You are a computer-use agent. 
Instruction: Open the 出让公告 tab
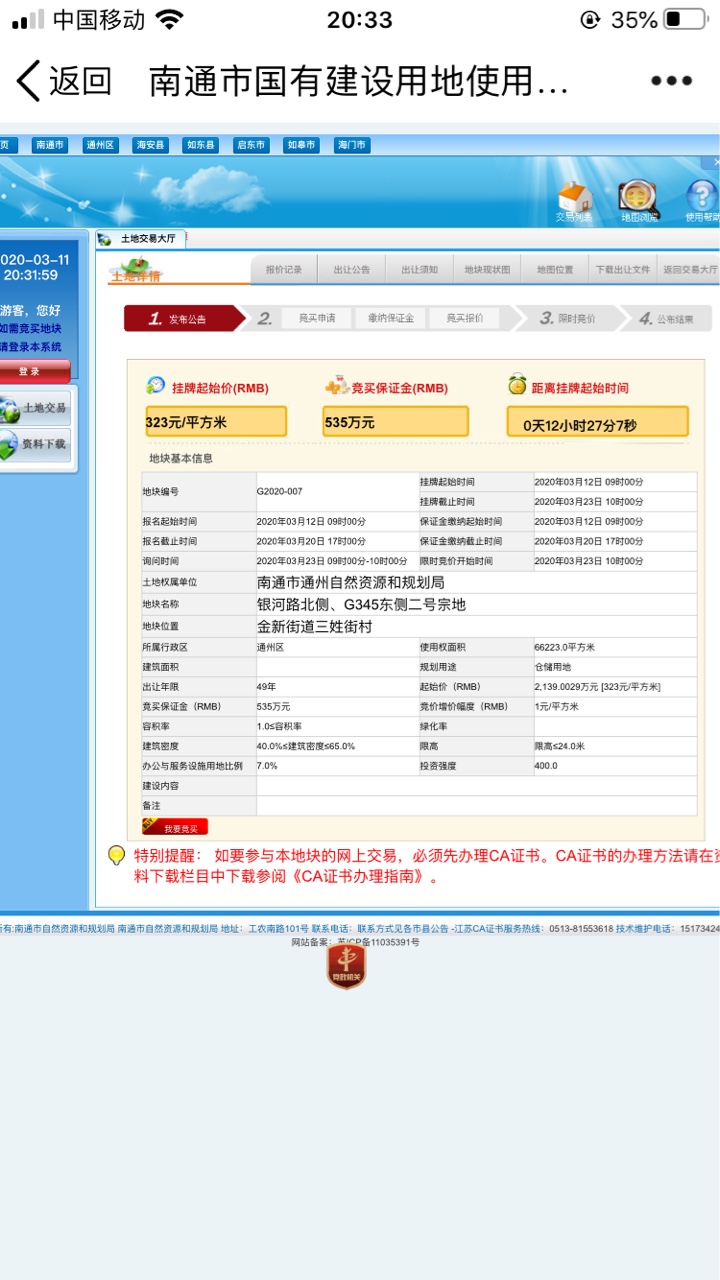(351, 269)
